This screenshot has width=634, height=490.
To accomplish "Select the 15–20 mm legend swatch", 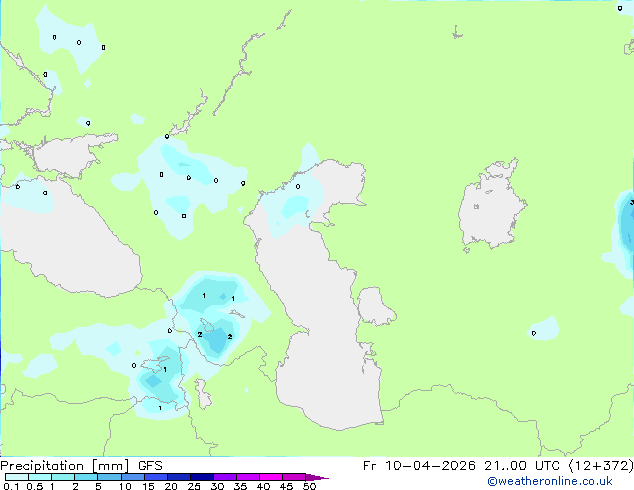I will [x=156, y=477].
